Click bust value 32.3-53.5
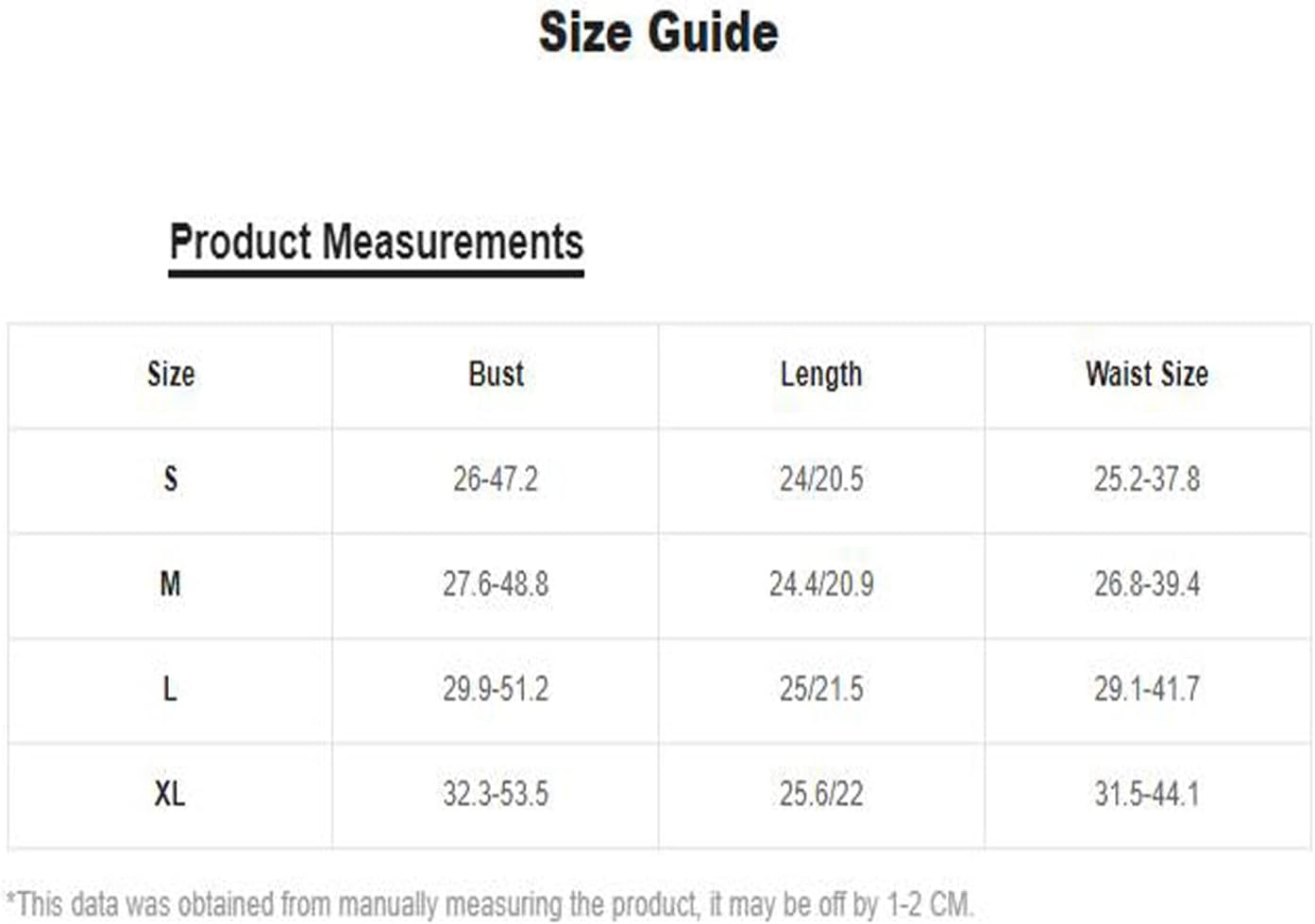 pos(496,794)
